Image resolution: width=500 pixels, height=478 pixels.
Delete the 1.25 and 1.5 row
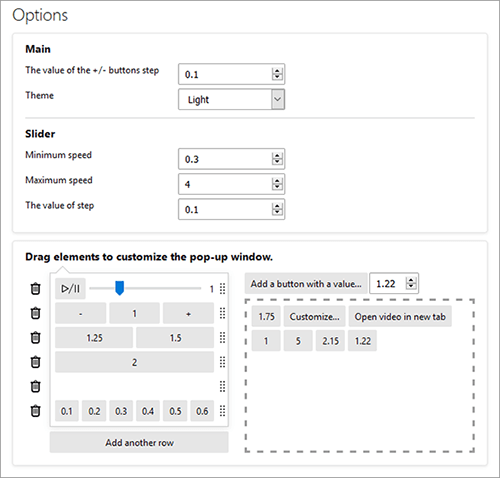coord(35,338)
